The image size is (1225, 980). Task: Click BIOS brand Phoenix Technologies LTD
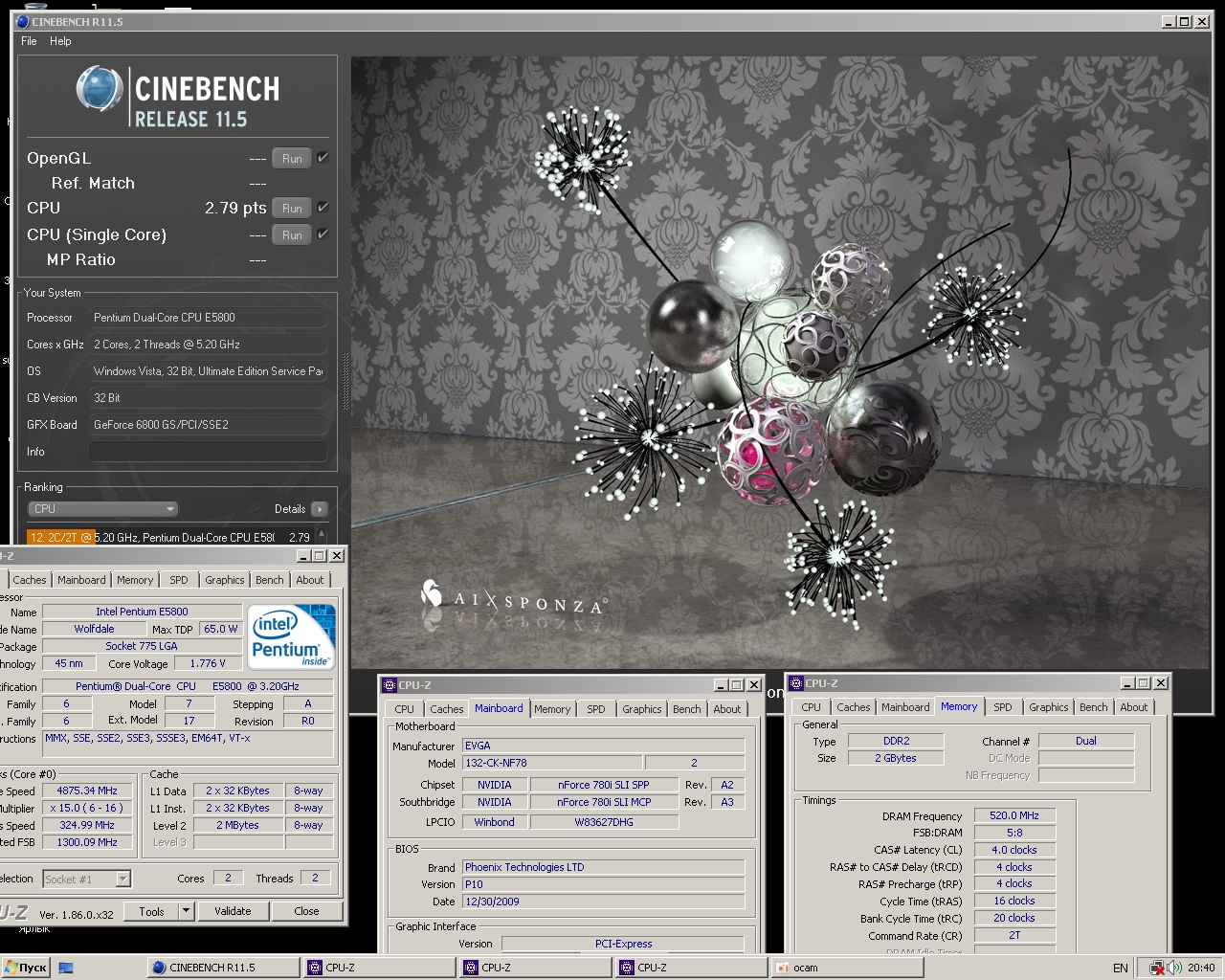(603, 867)
